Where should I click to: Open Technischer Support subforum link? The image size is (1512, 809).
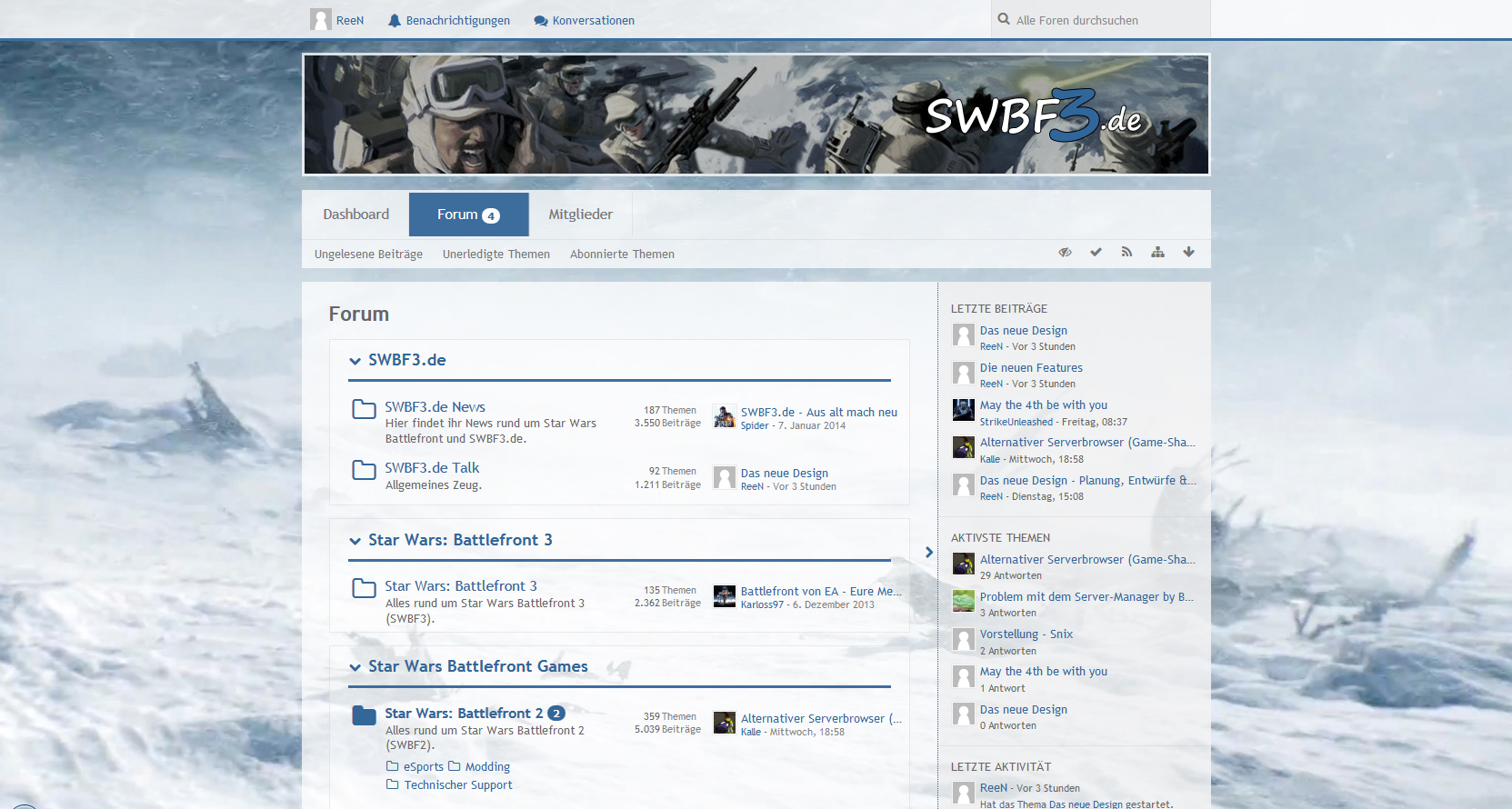(x=458, y=785)
